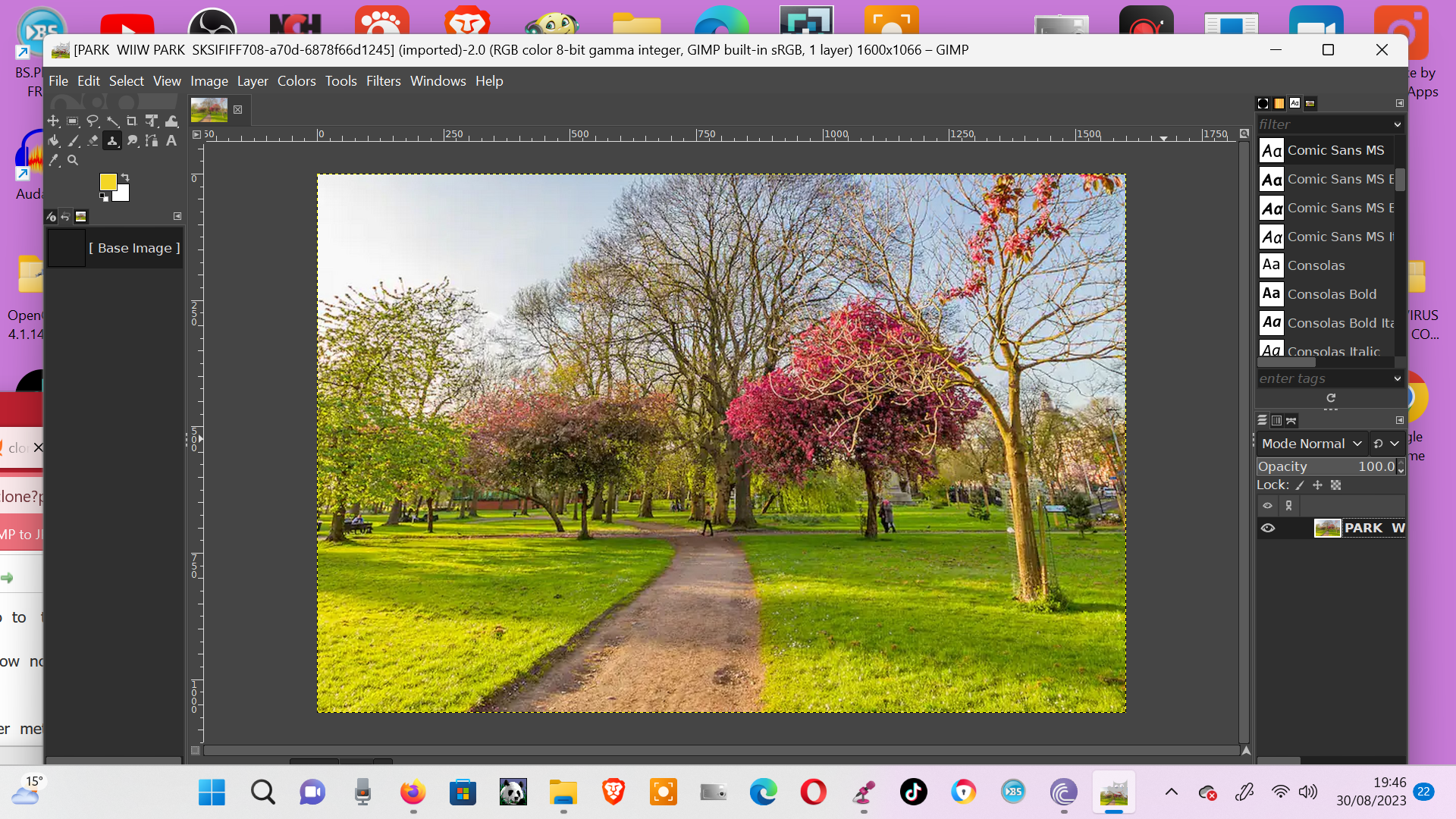This screenshot has width=1456, height=819.
Task: Open the Images tab in left dock
Action: click(x=81, y=217)
